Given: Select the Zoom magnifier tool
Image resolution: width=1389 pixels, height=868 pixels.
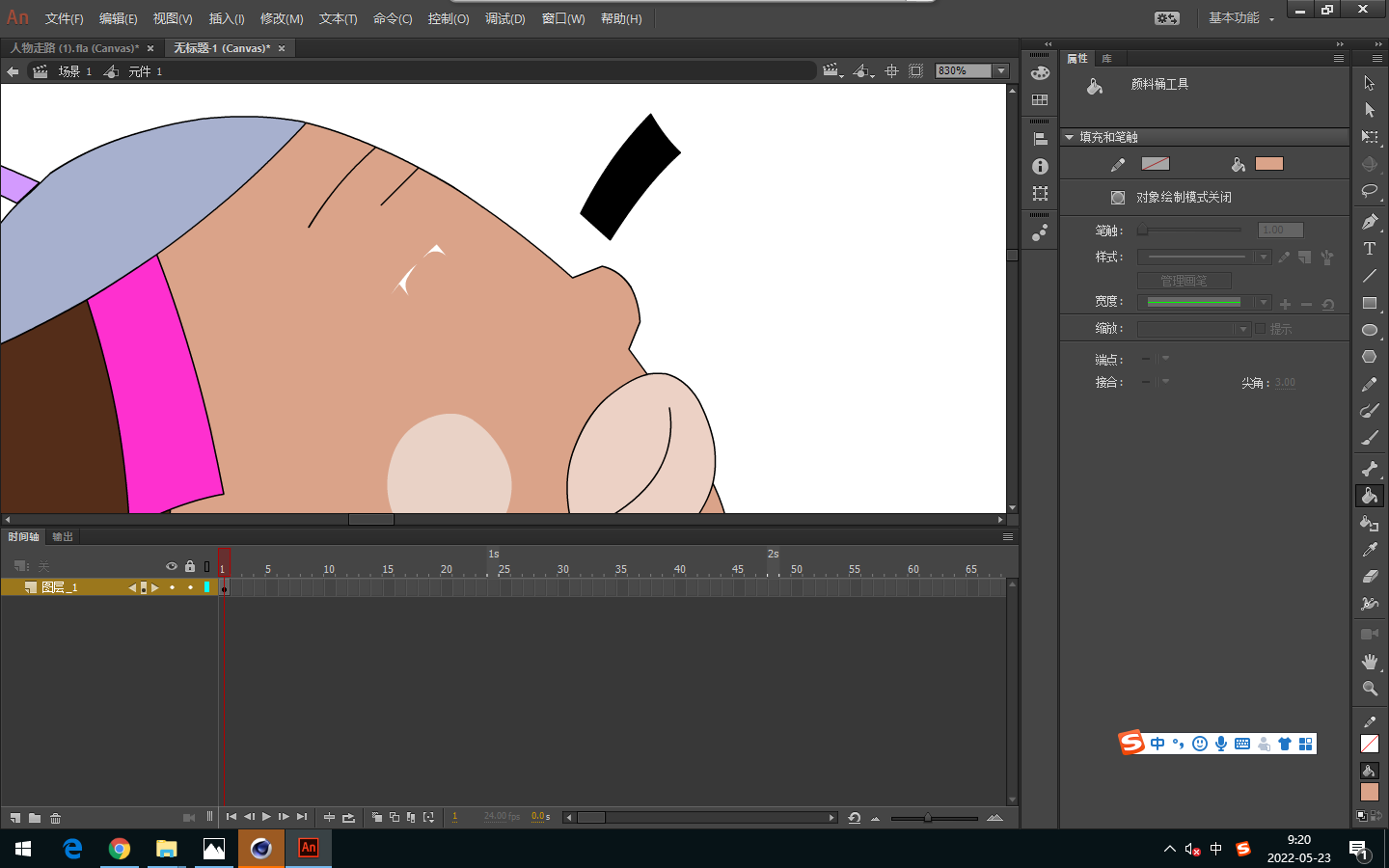Looking at the screenshot, I should click(1370, 689).
